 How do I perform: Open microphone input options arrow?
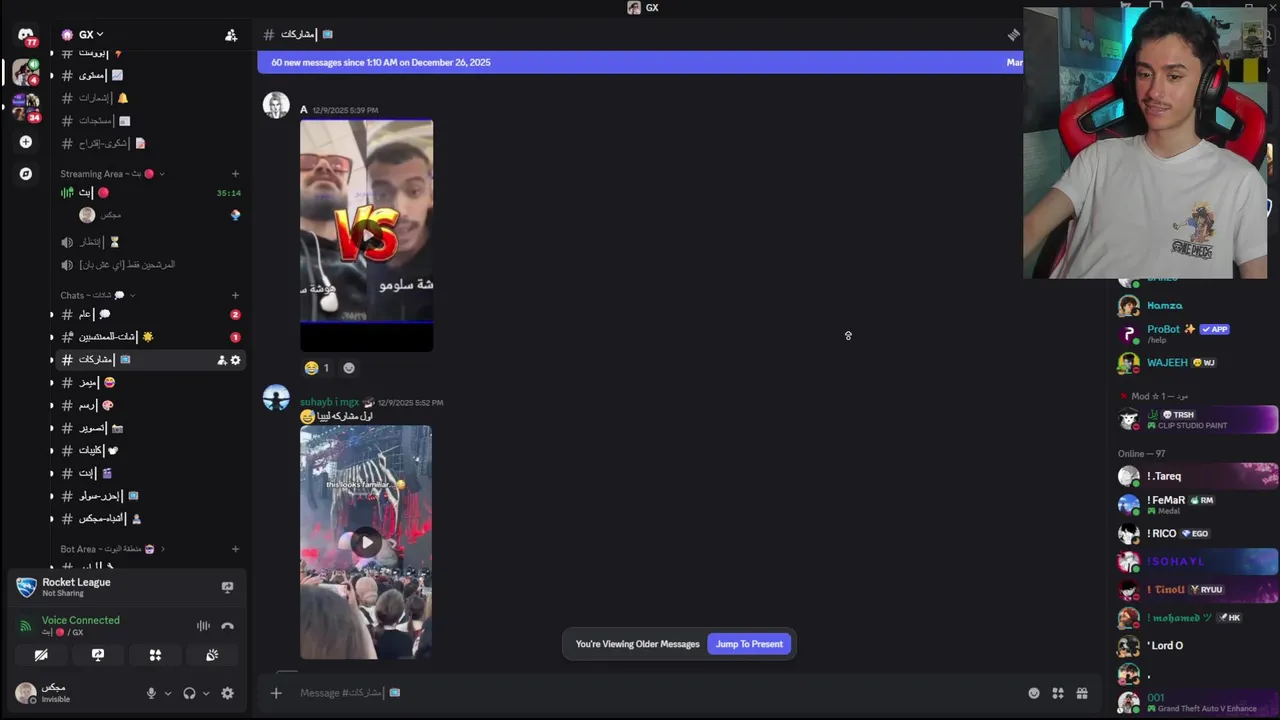[167, 693]
